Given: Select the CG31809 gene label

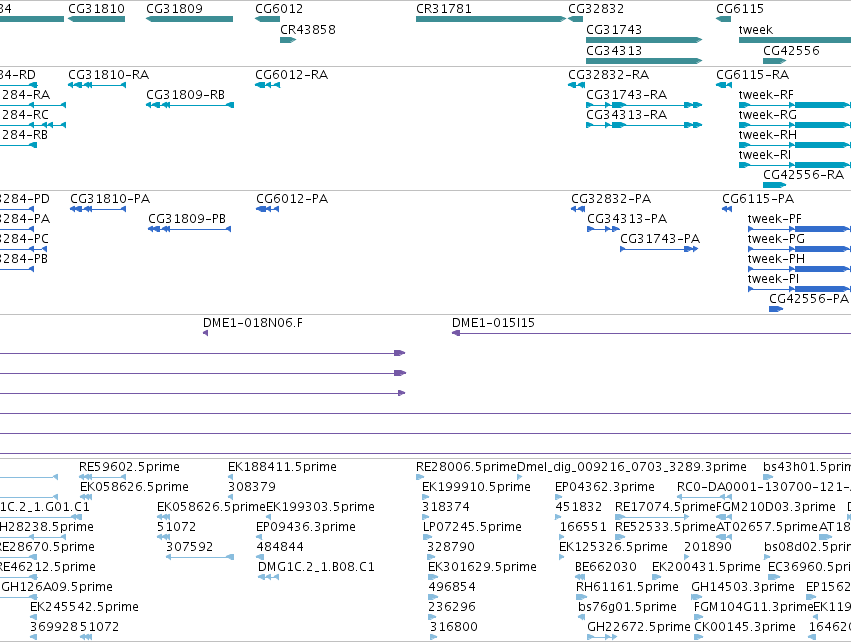Looking at the screenshot, I should point(174,9).
